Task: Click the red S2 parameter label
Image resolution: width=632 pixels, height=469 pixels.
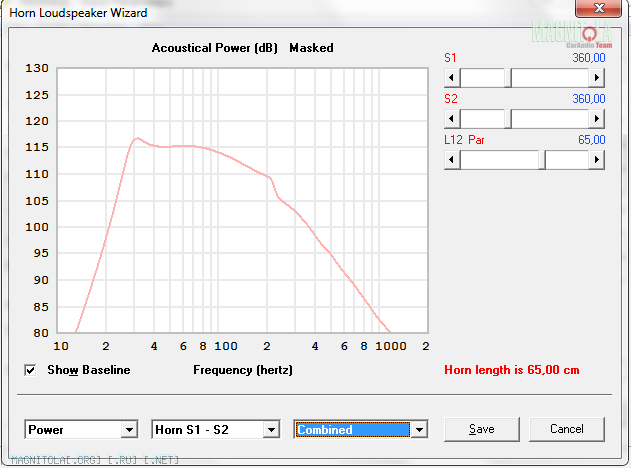Action: 451,99
